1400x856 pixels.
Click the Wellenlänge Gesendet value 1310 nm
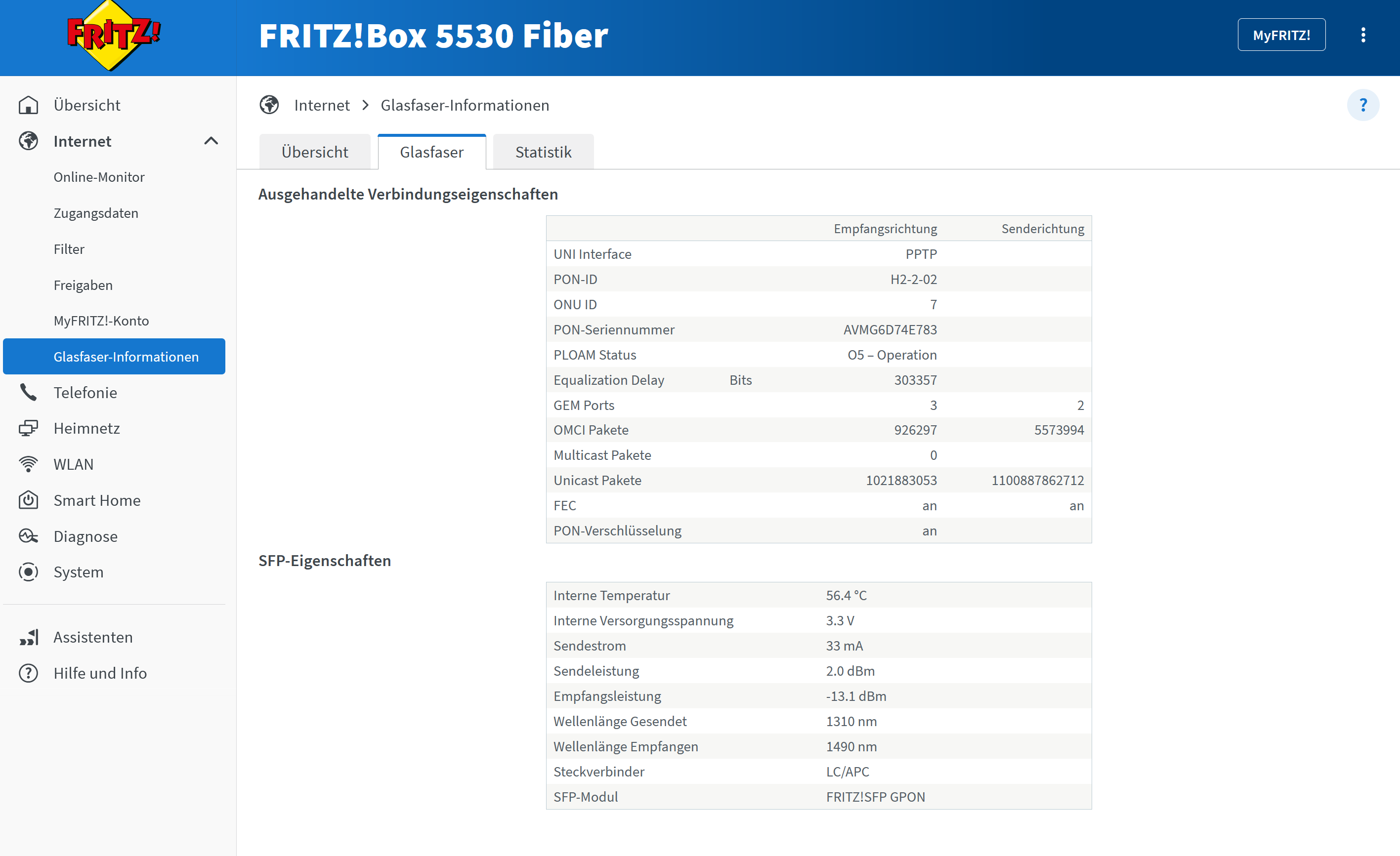pyautogui.click(x=851, y=721)
